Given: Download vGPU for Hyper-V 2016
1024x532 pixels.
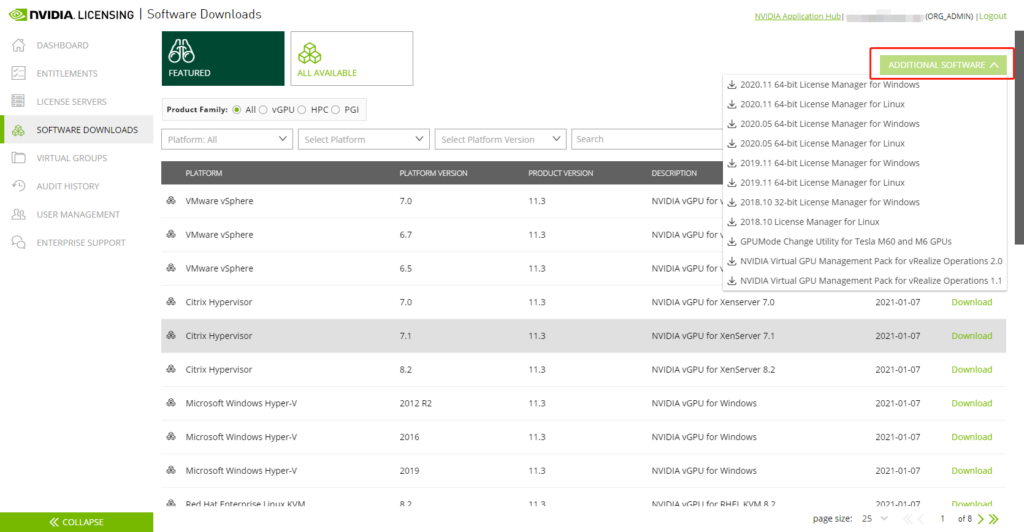Looking at the screenshot, I should pos(971,437).
